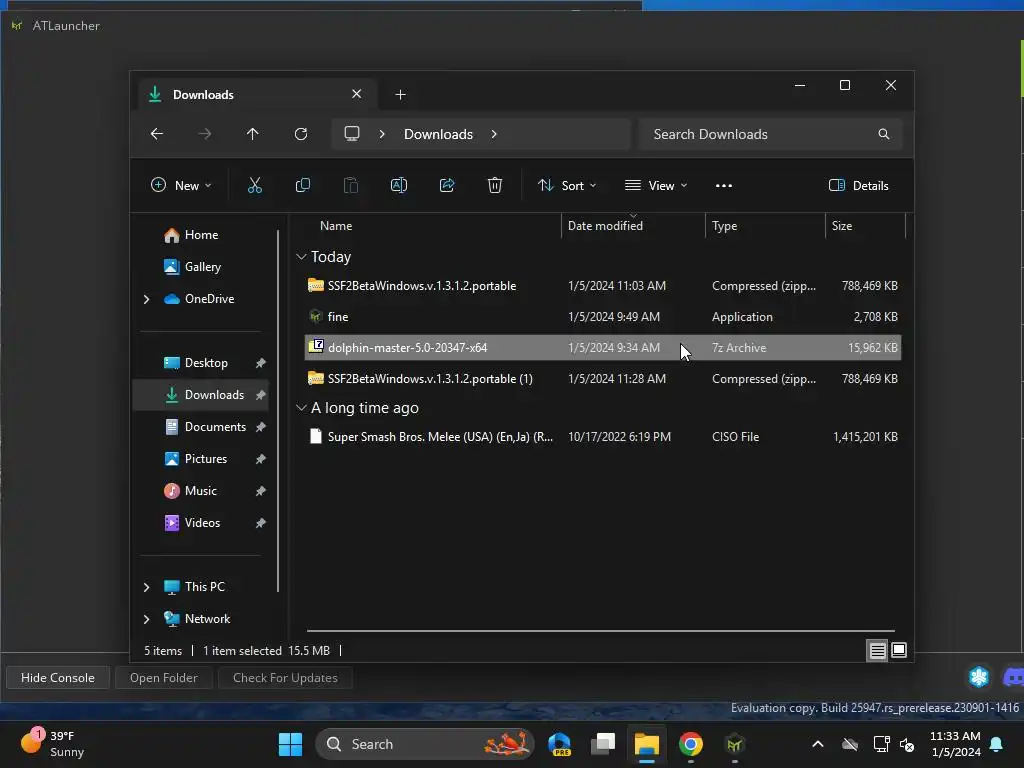Click the snowflake icon in ATLauncher
This screenshot has height=768, width=1024.
point(978,677)
